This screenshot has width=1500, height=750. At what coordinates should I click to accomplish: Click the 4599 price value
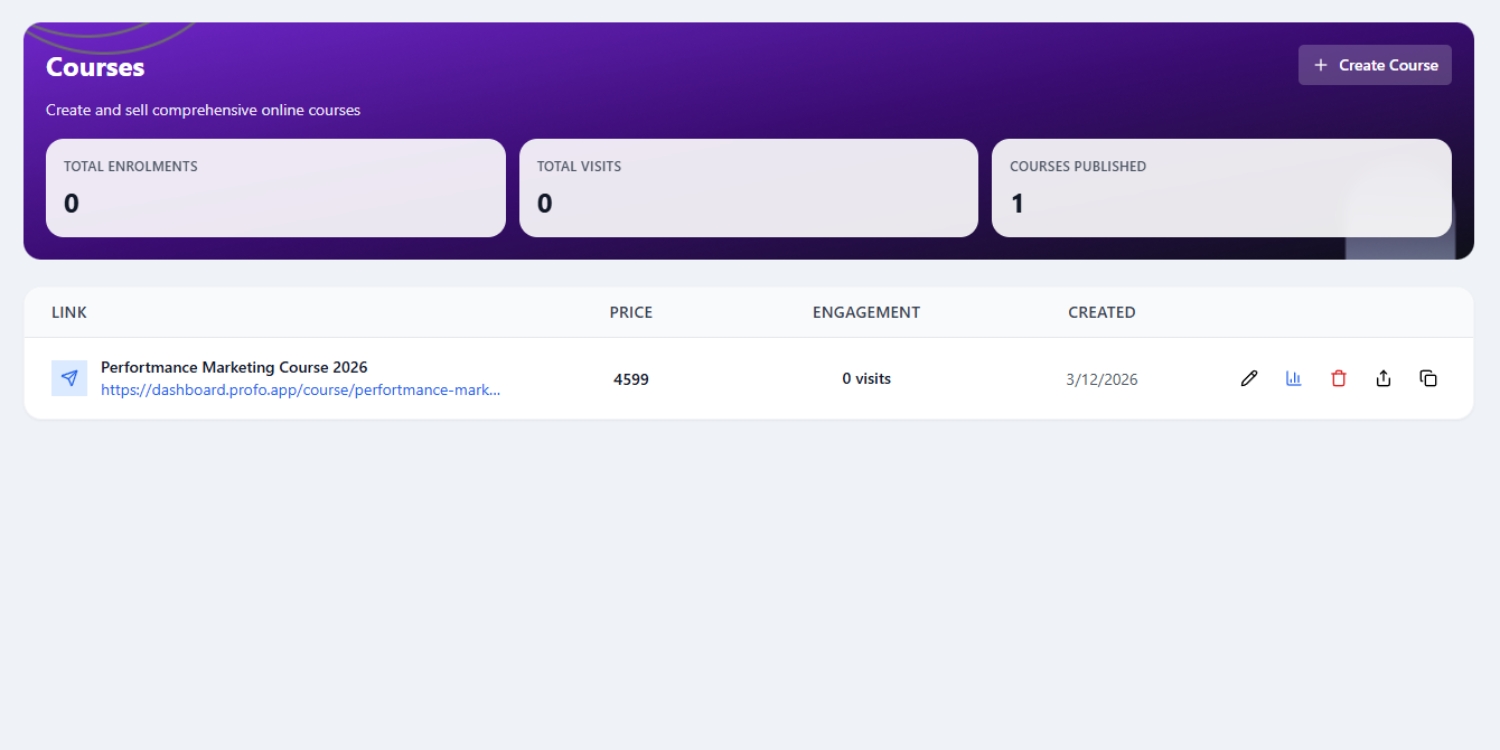(631, 379)
